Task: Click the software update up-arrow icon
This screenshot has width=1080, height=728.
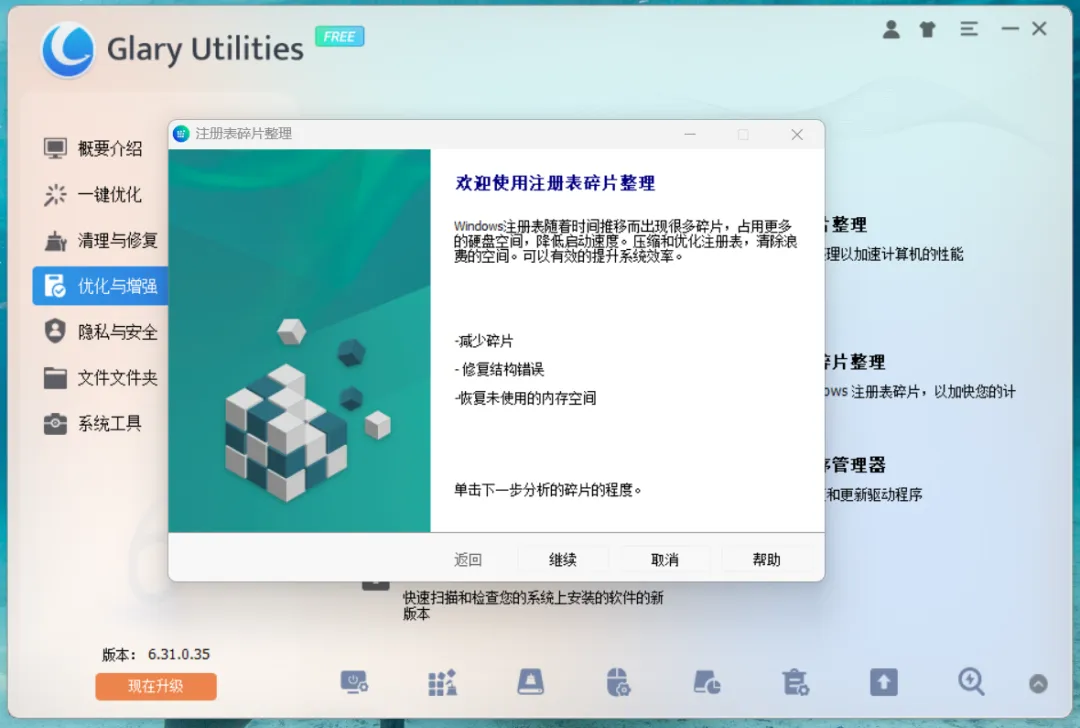Action: (x=884, y=683)
